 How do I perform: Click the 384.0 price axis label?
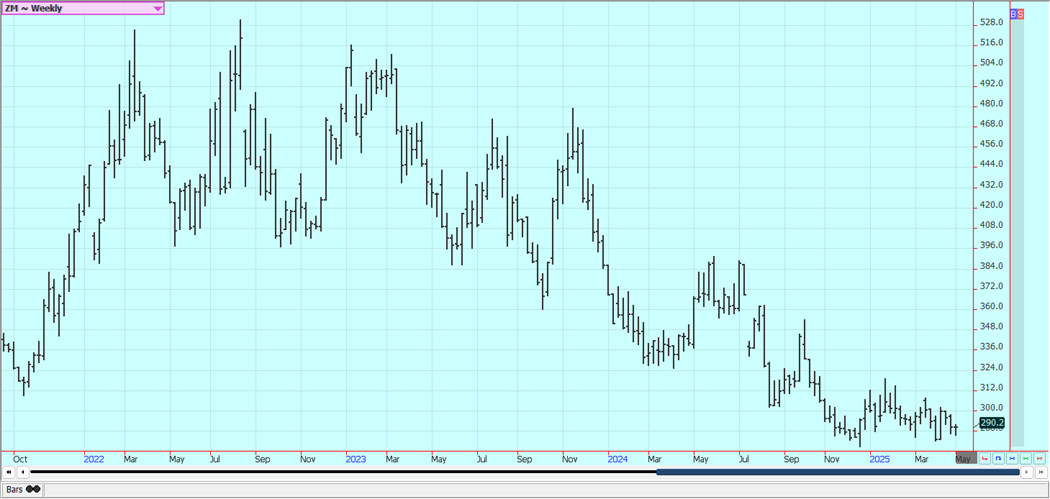(x=991, y=266)
